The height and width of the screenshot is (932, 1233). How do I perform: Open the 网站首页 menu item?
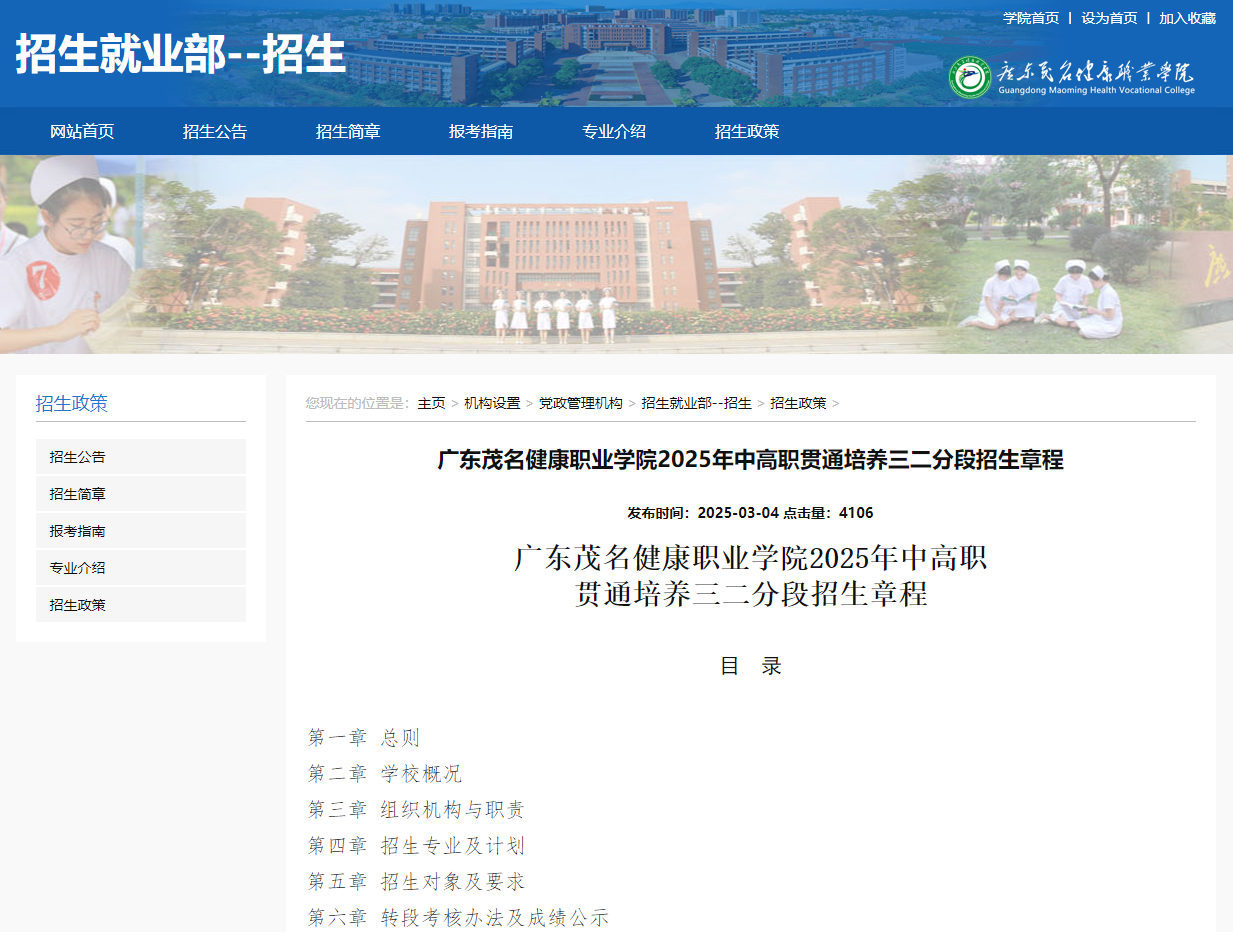point(82,131)
